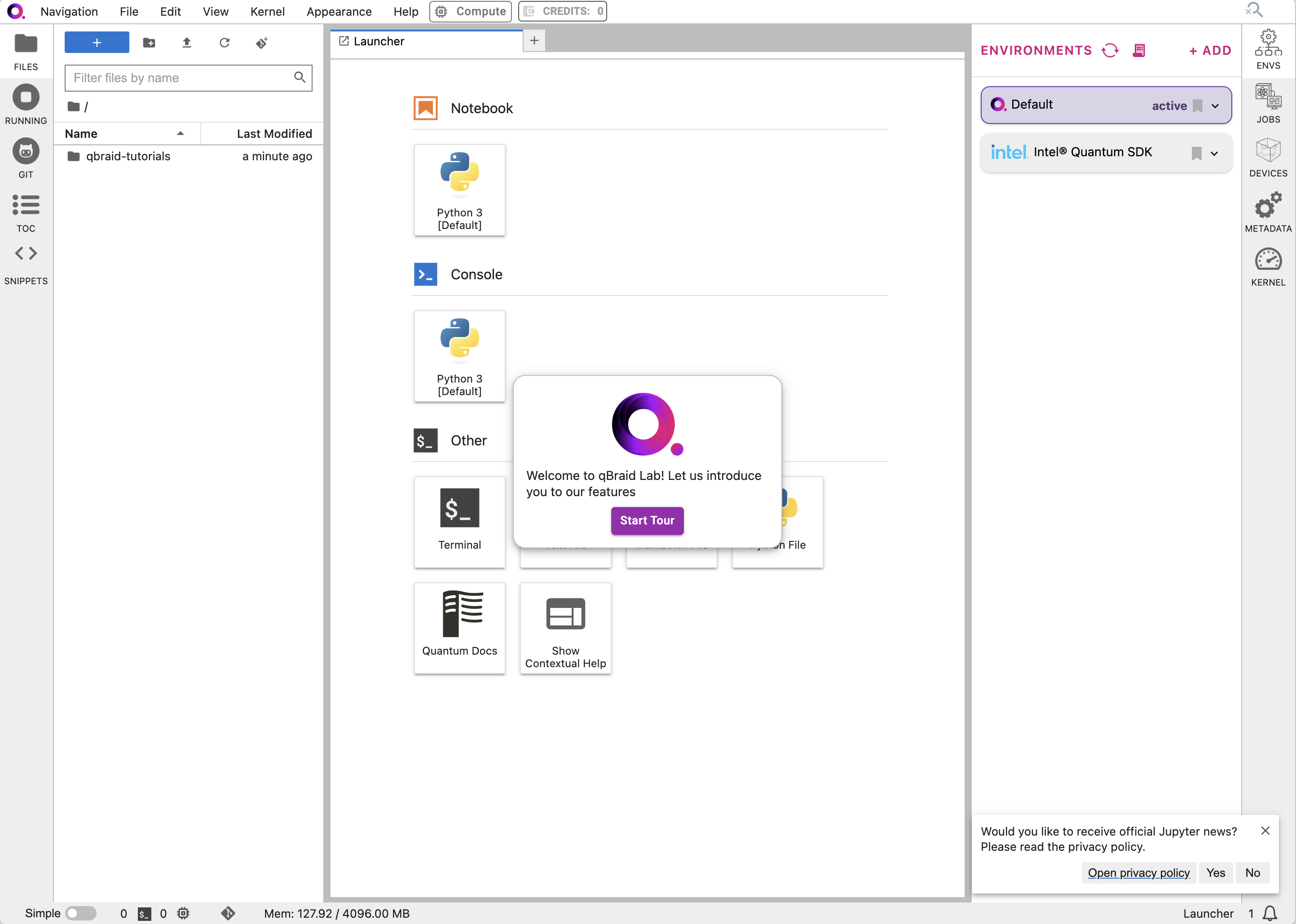Open the FILES sidebar panel
The image size is (1296, 924).
tap(26, 53)
